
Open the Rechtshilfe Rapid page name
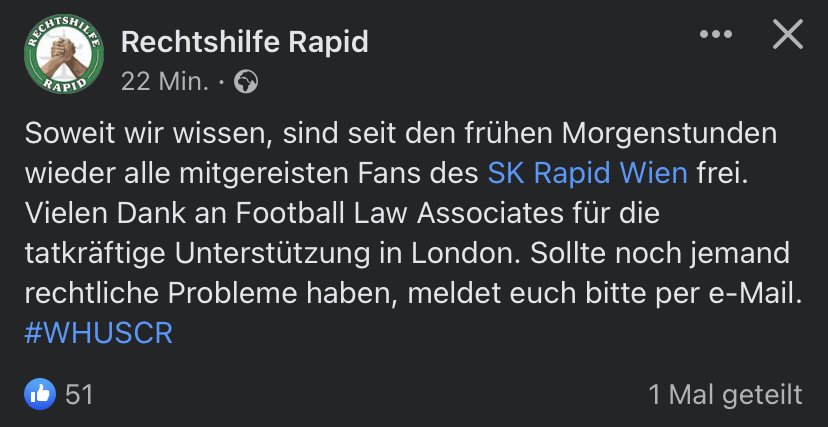(x=244, y=42)
